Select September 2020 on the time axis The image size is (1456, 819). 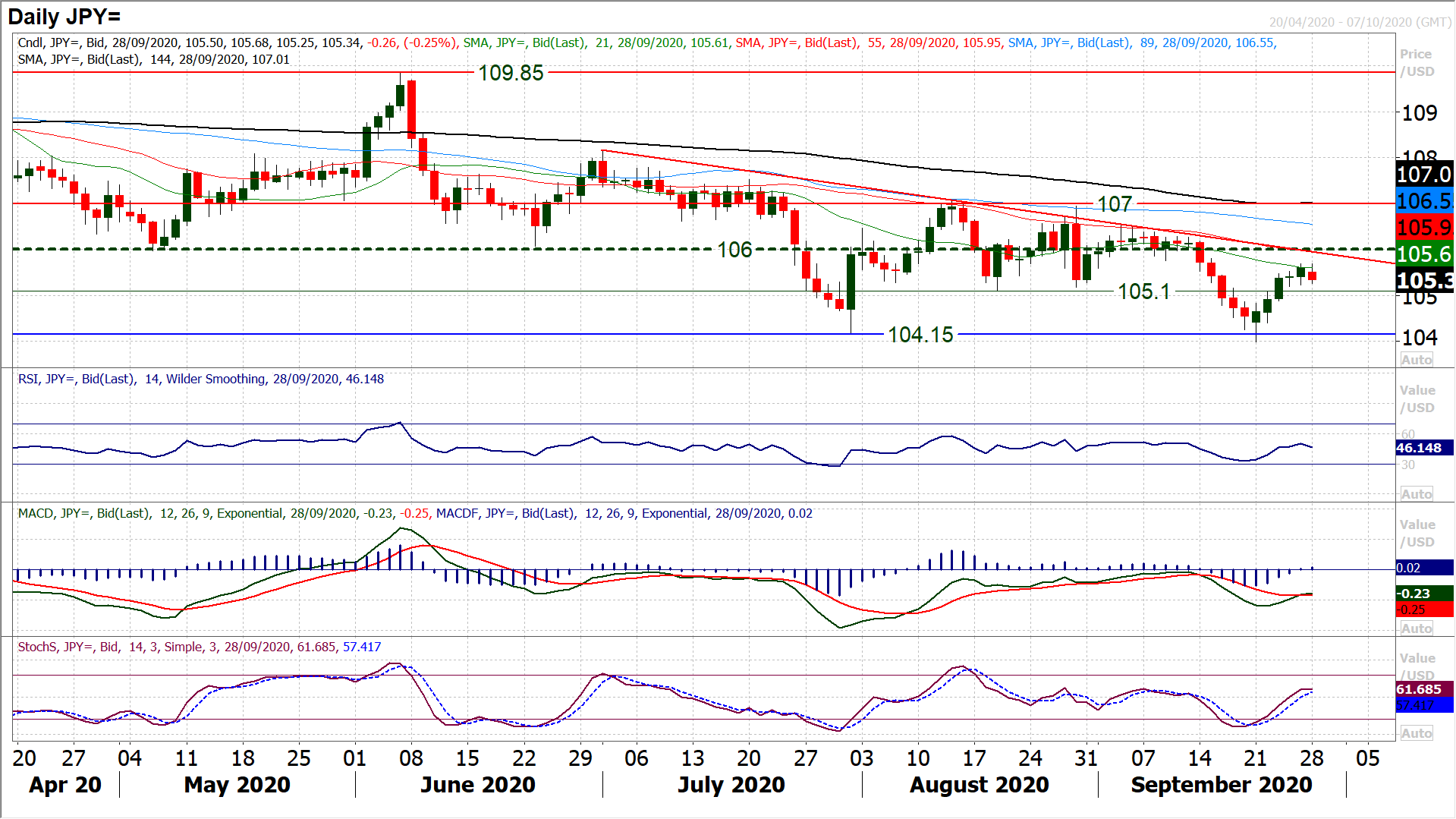click(x=1221, y=785)
